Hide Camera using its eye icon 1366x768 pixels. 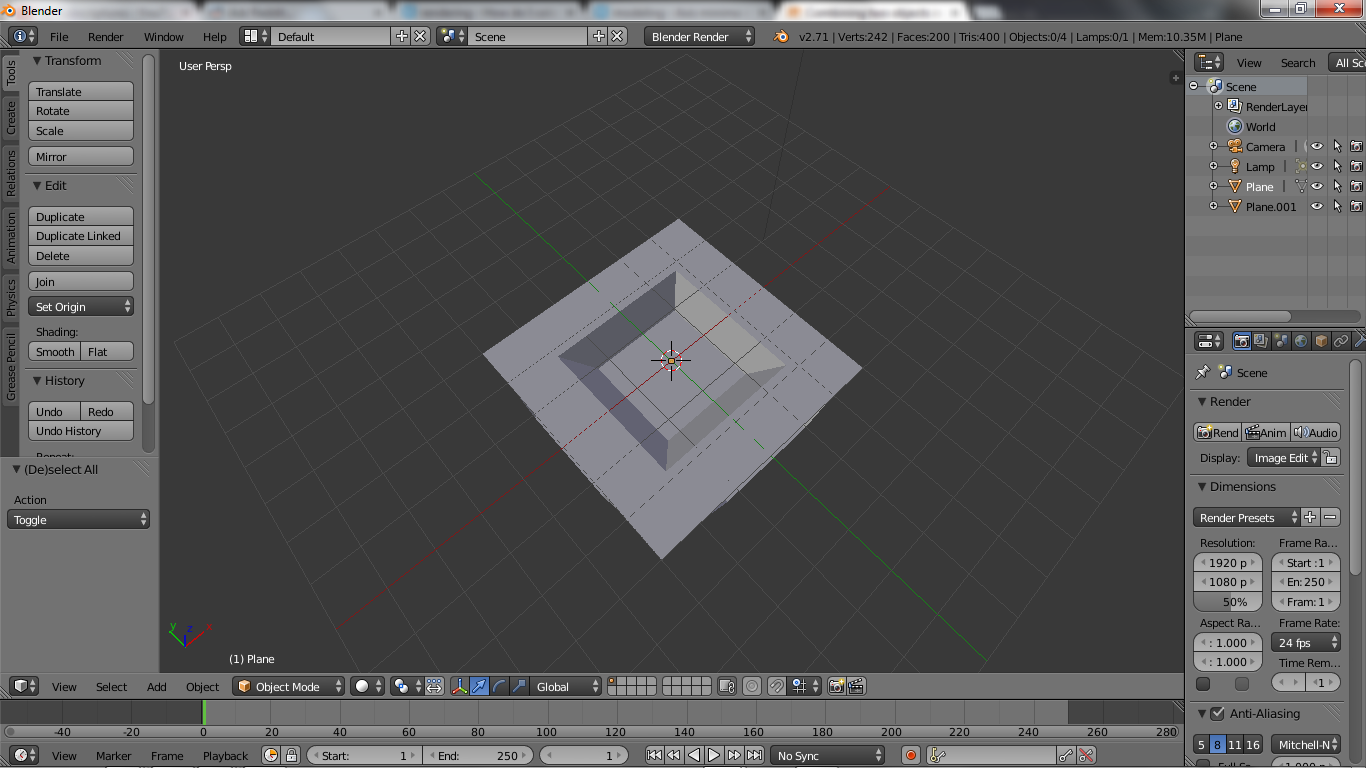(1317, 146)
